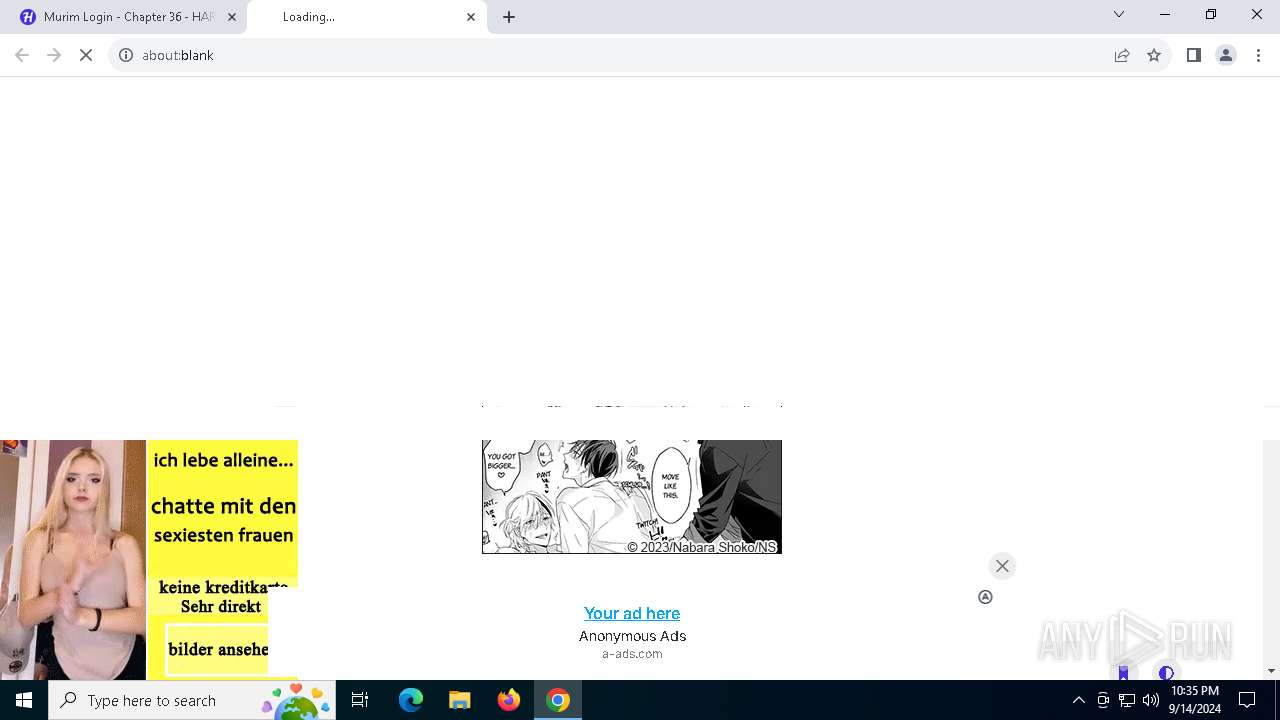Go forward to the next page
This screenshot has height=720, width=1280.
click(x=54, y=55)
